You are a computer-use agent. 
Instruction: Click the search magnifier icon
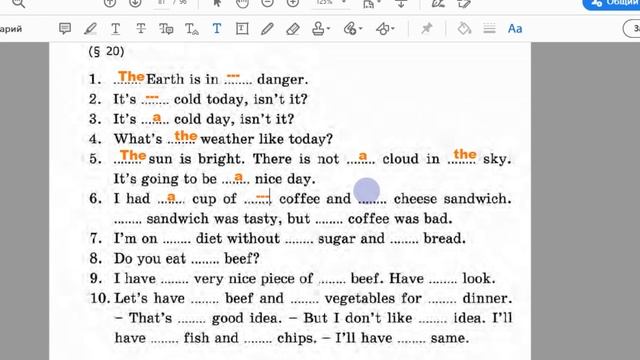(19, 3)
